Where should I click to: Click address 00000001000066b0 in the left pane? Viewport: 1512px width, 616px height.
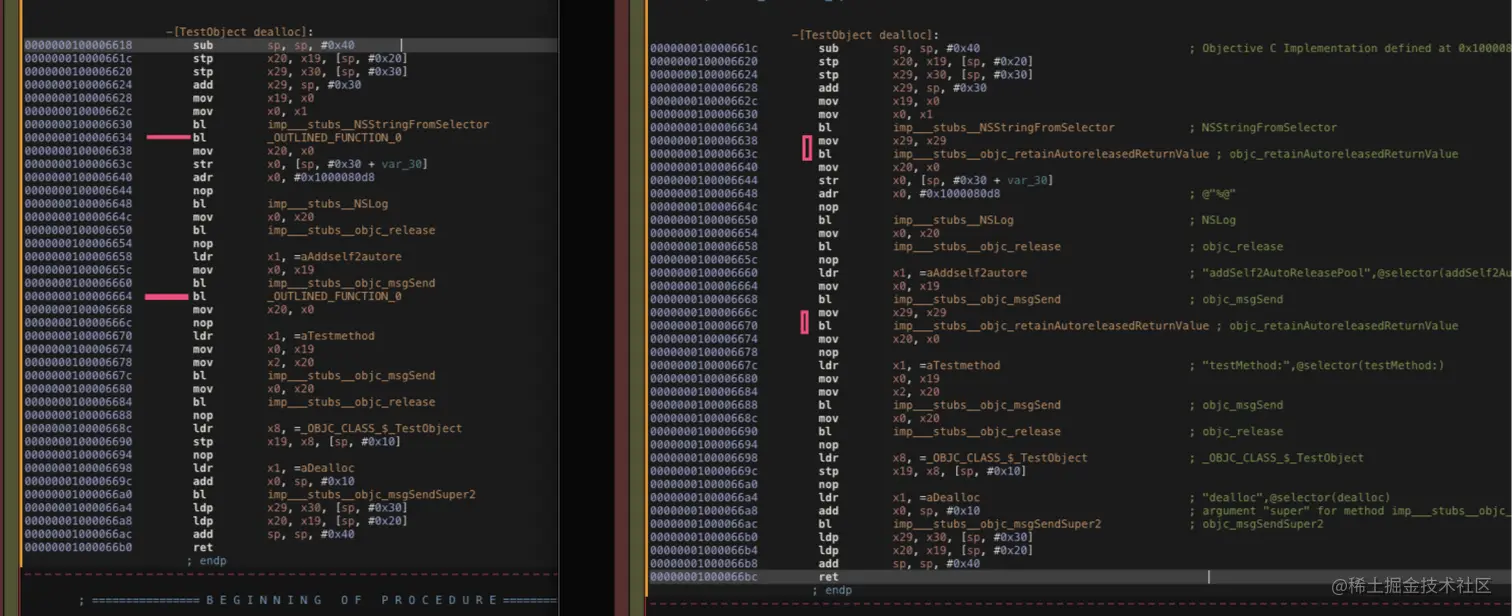tap(78, 547)
